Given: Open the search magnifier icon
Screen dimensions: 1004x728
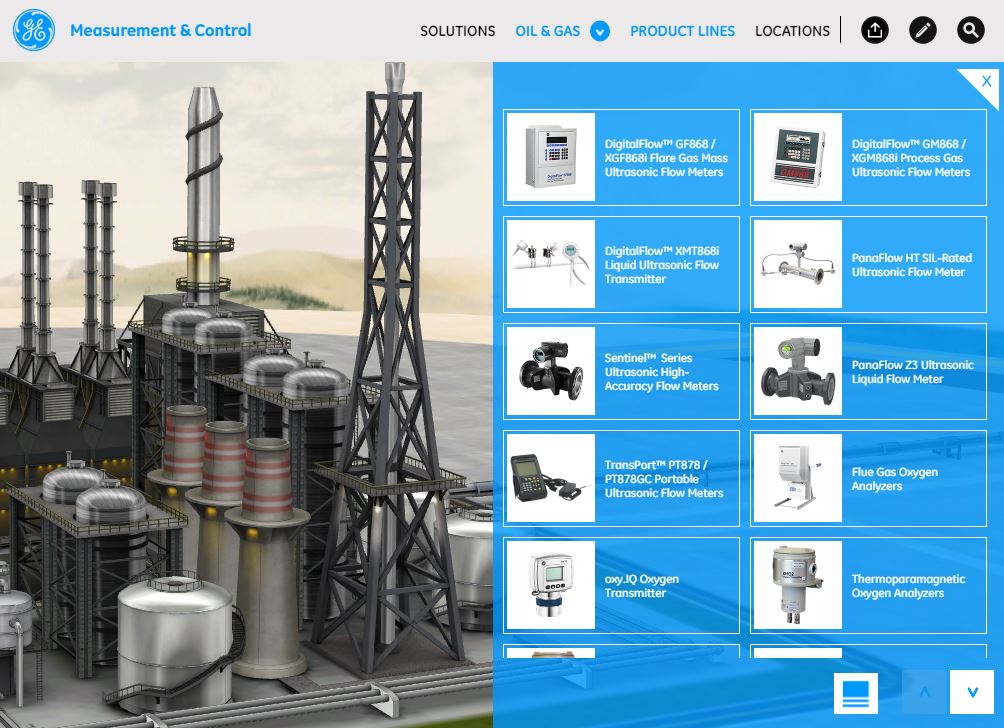Looking at the screenshot, I should click(x=970, y=31).
